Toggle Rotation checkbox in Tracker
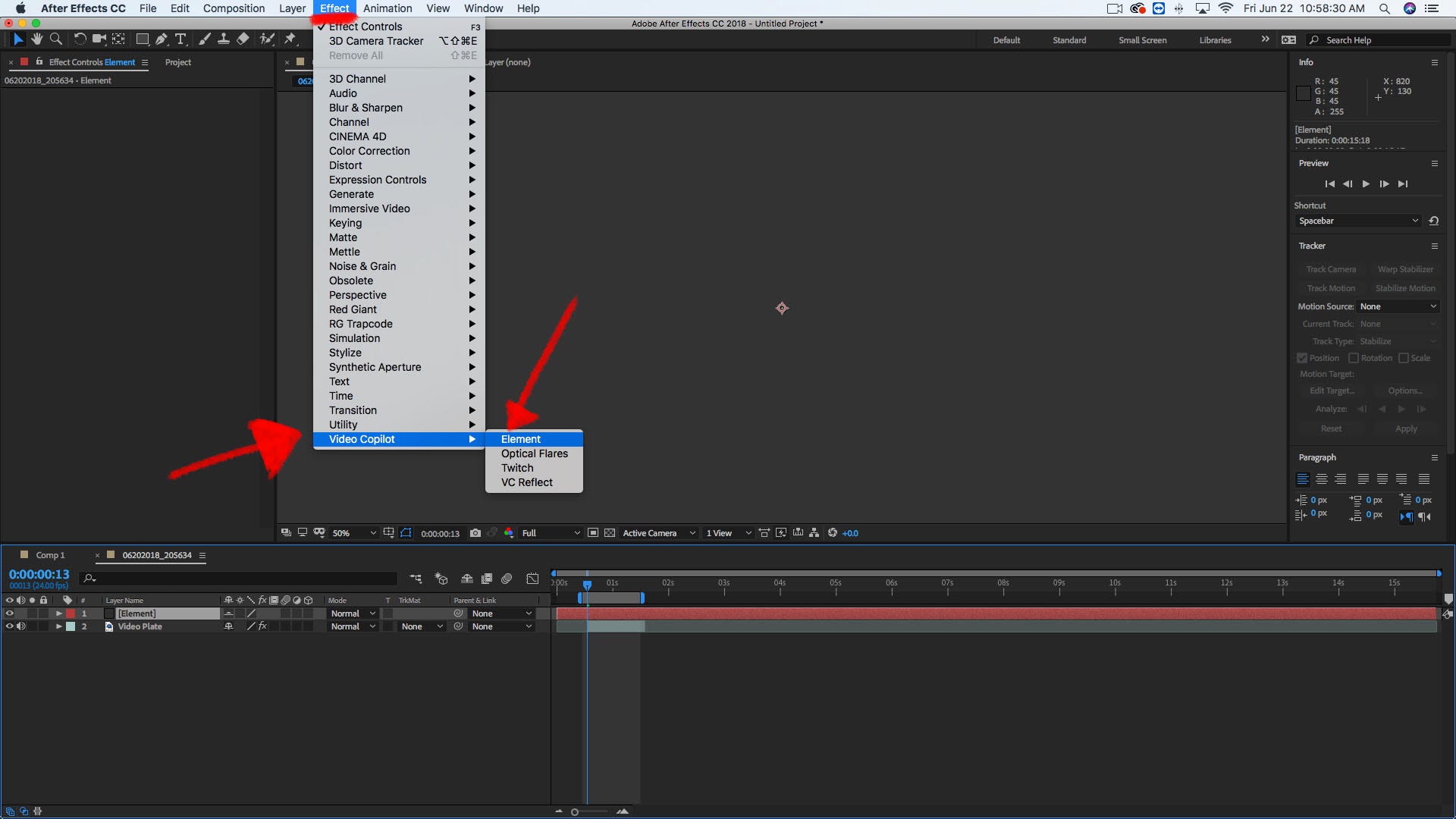The image size is (1456, 819). [1354, 358]
